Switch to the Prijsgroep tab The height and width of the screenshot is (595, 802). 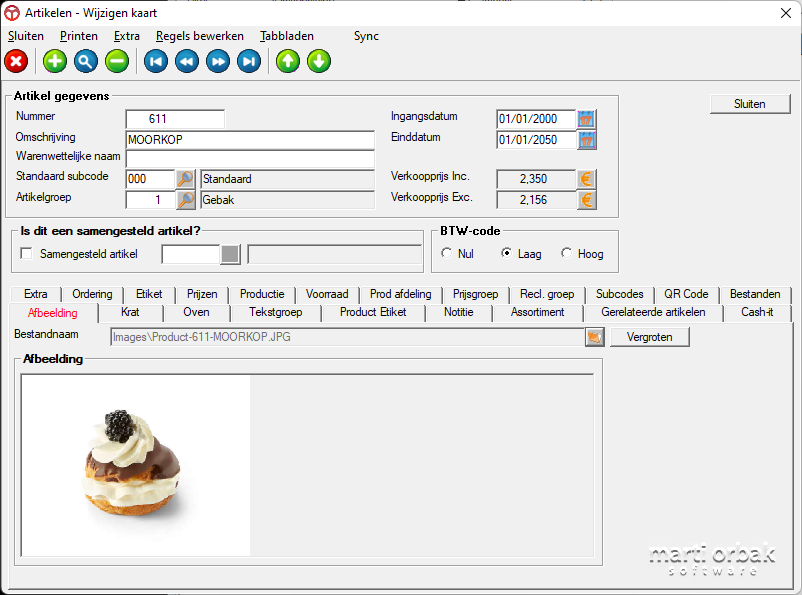click(475, 294)
